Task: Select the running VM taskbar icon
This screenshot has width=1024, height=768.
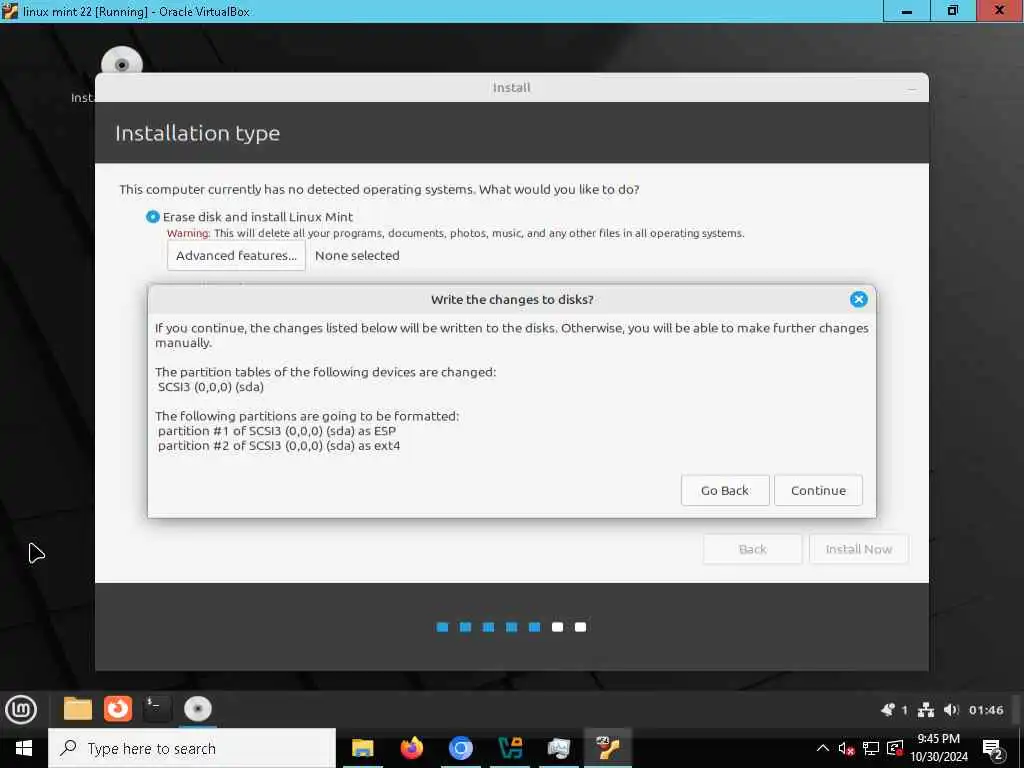Action: click(608, 748)
